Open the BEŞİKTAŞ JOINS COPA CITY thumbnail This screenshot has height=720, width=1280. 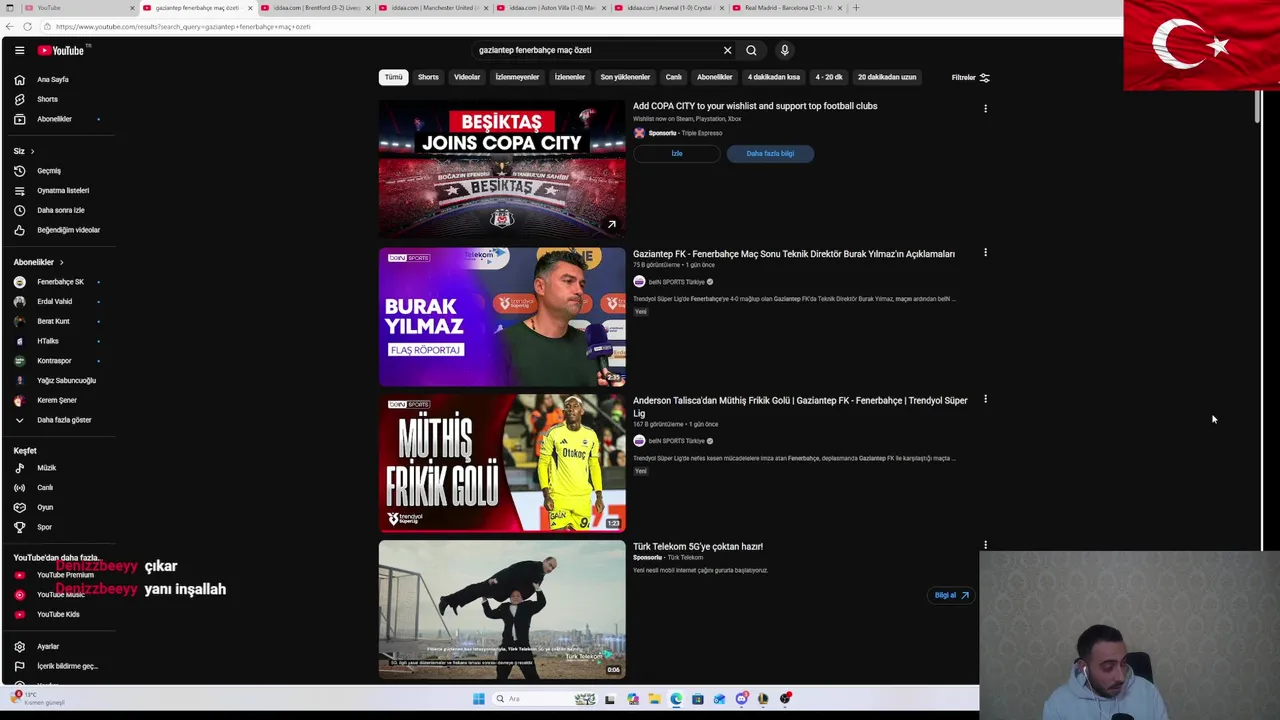(502, 169)
